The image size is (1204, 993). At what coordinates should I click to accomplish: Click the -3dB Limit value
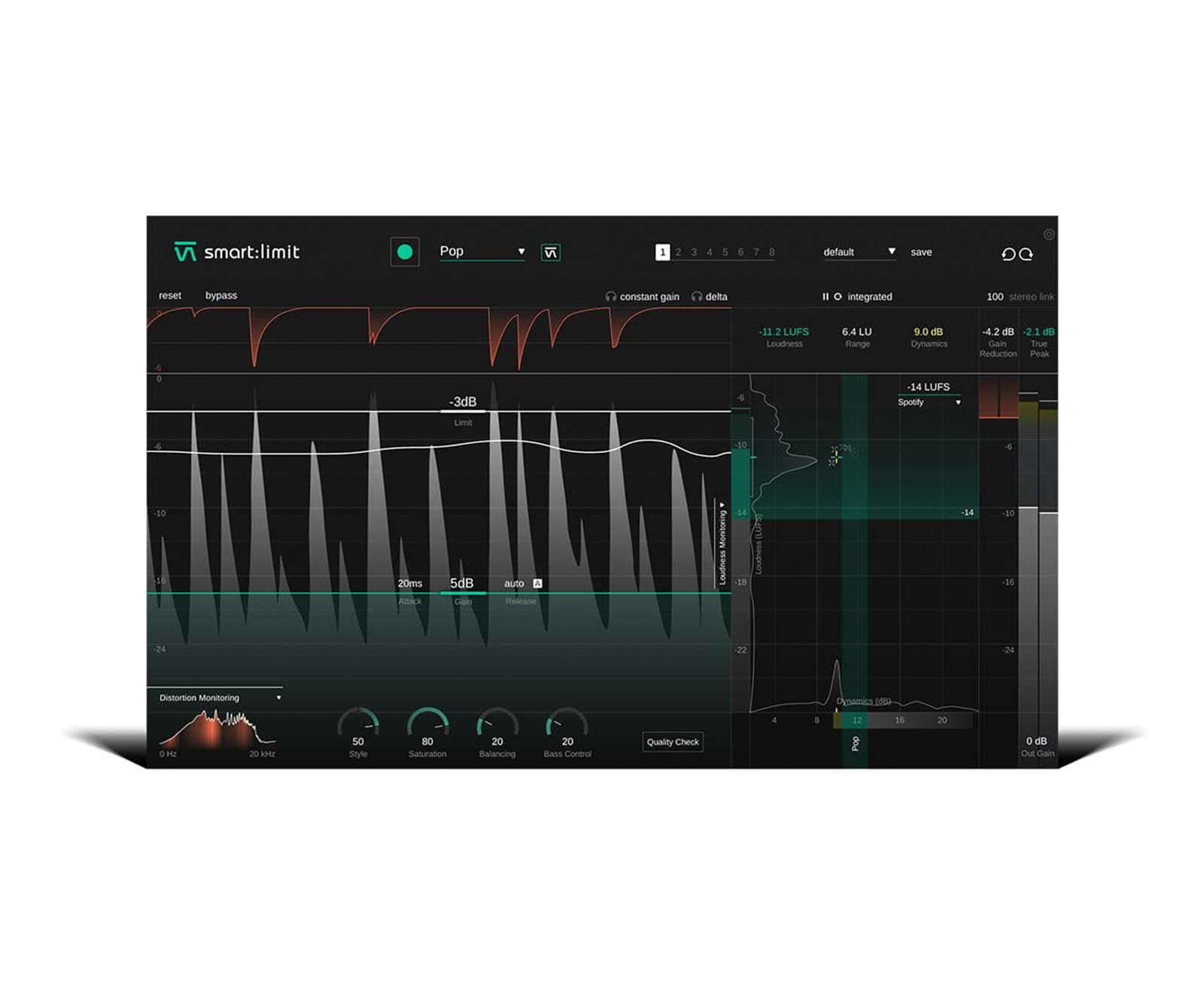(463, 402)
